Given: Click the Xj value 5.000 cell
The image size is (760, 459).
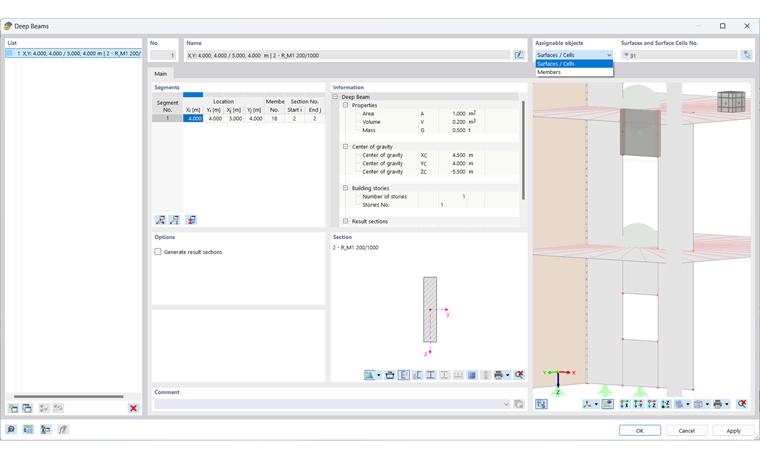Looking at the screenshot, I should pos(234,118).
